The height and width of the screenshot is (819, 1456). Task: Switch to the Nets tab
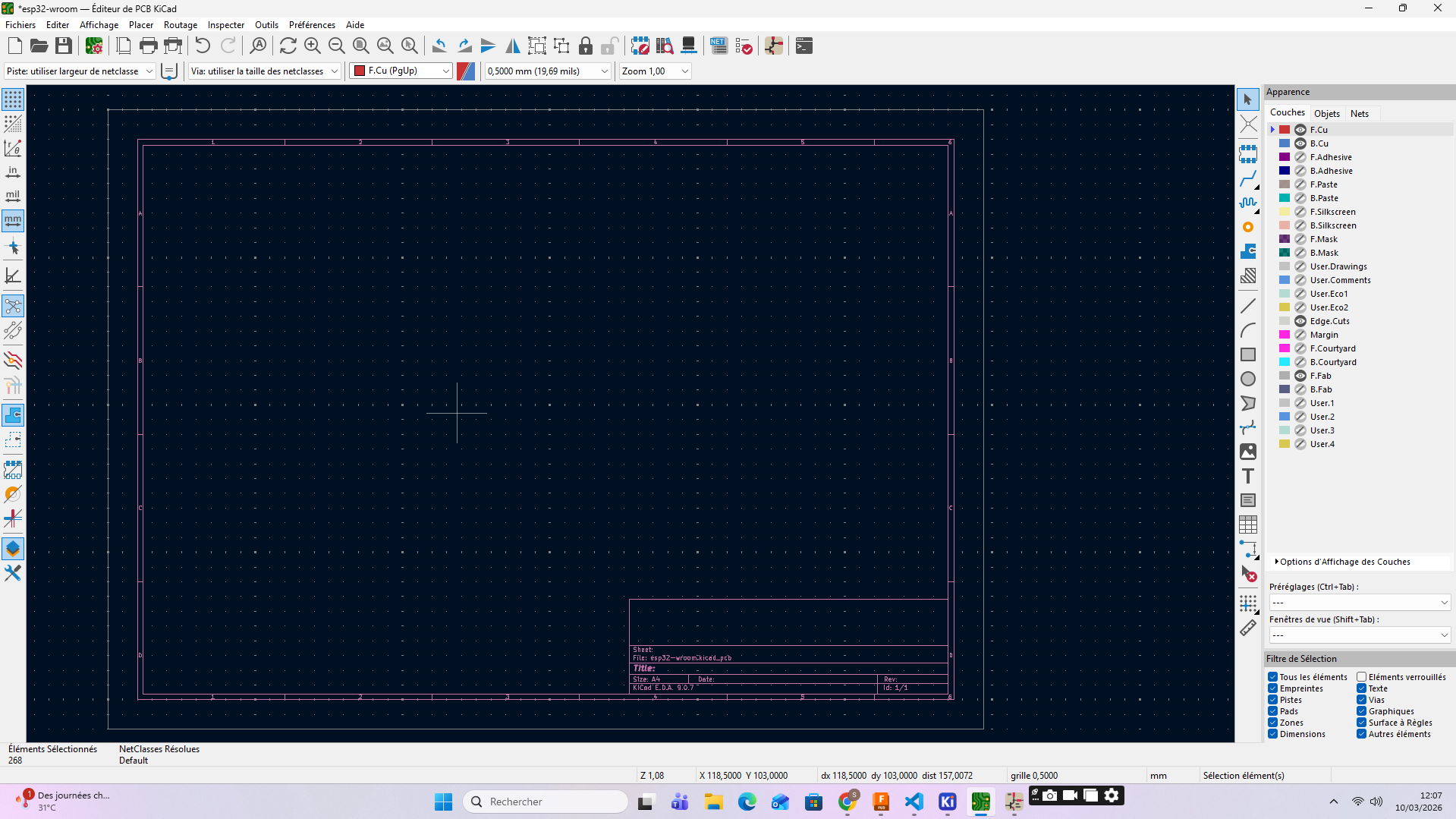pyautogui.click(x=1360, y=114)
